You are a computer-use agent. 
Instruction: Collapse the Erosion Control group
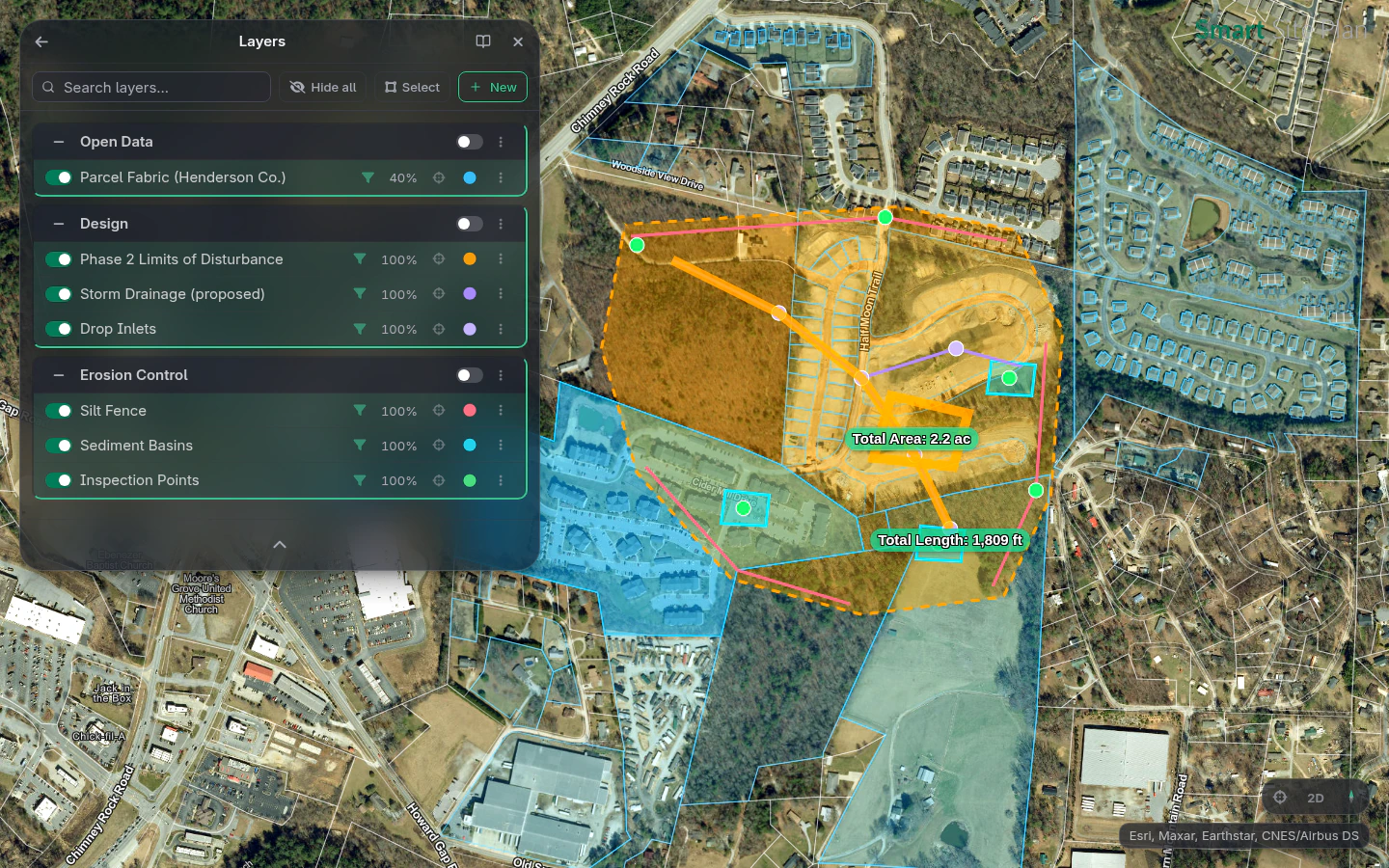[x=59, y=375]
